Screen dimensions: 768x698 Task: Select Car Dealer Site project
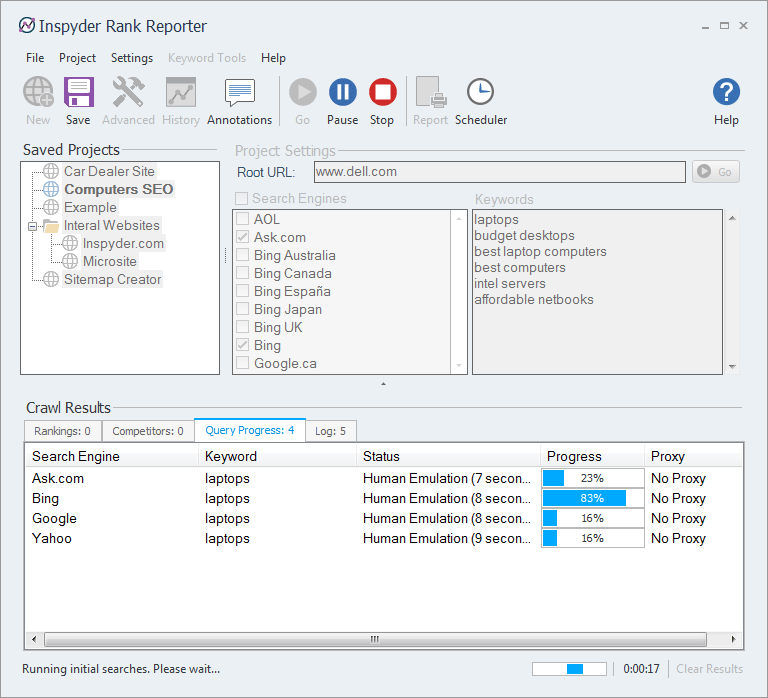109,171
